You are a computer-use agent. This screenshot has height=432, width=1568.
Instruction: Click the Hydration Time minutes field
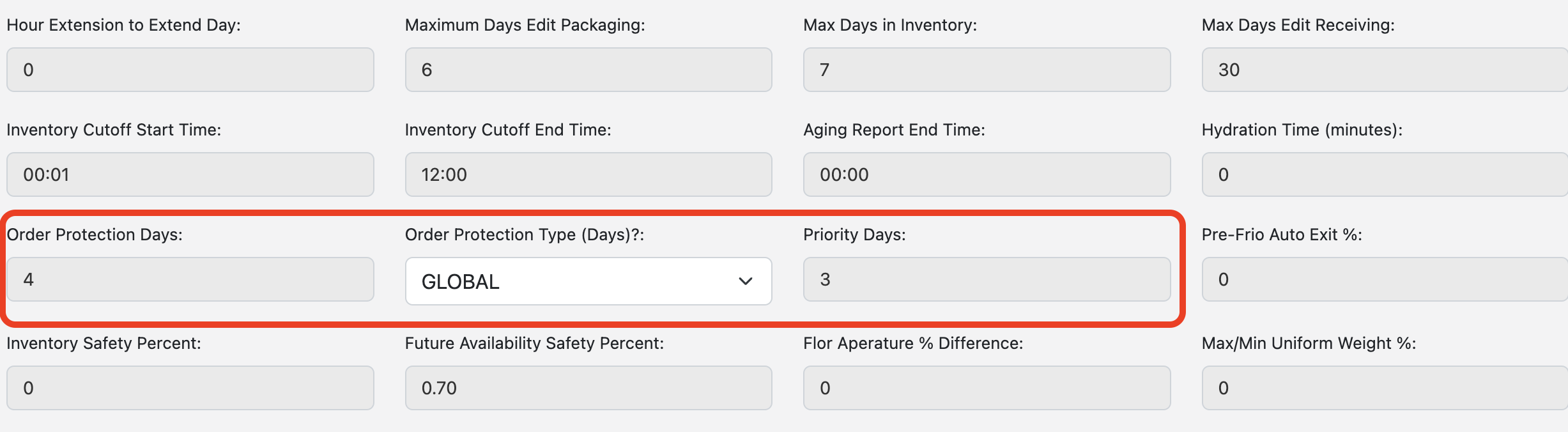pyautogui.click(x=1384, y=174)
